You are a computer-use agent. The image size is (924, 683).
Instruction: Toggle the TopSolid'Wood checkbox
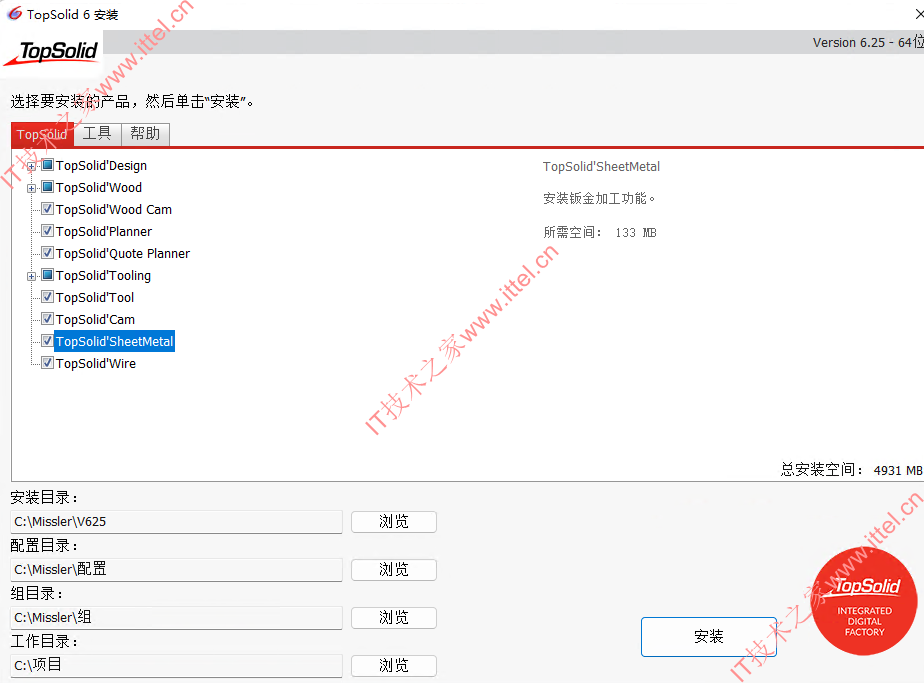(48, 187)
